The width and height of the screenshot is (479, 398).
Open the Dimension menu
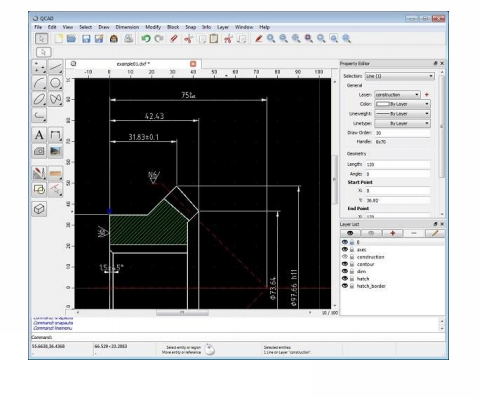point(127,27)
